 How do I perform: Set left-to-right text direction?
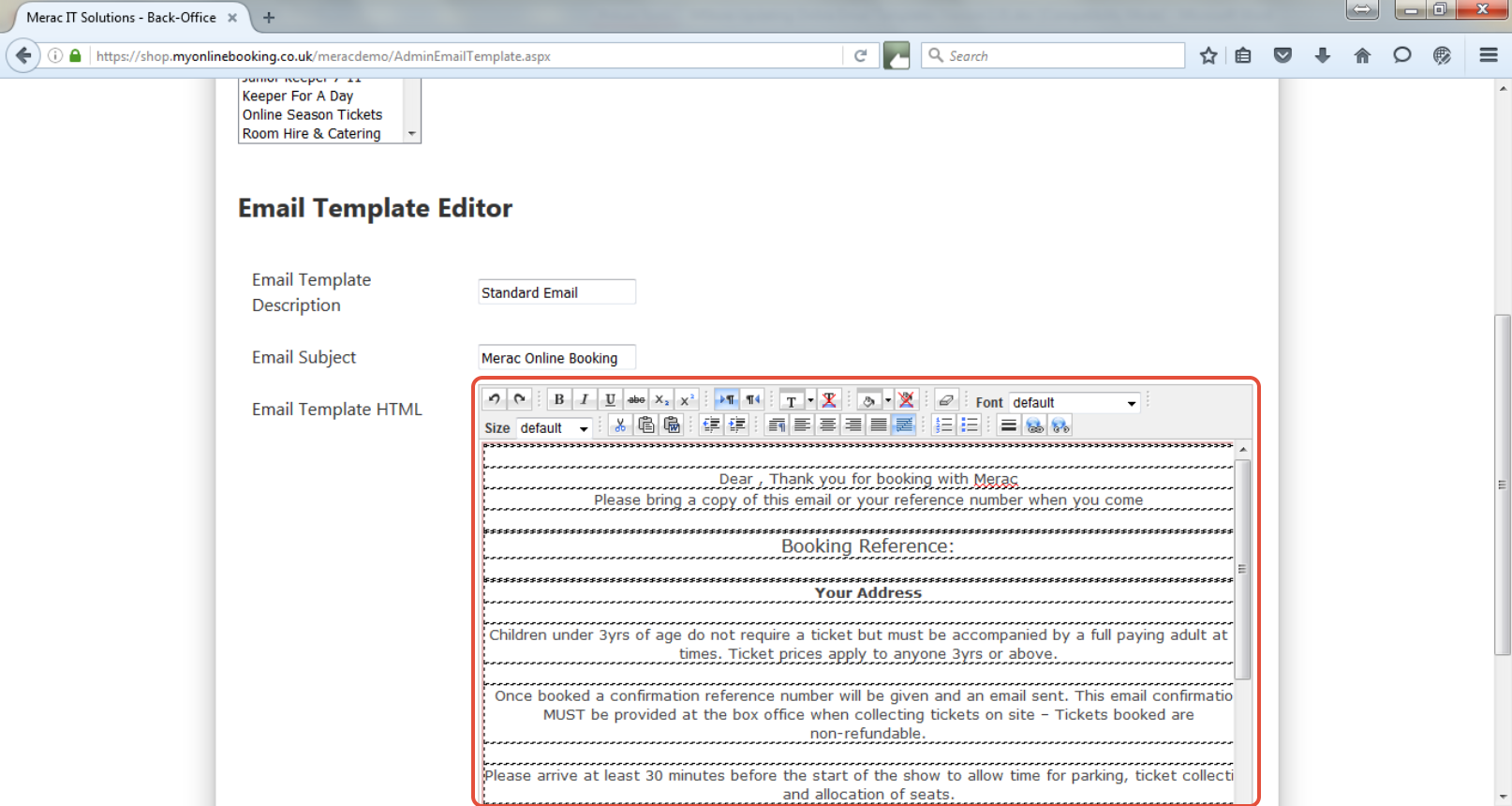point(727,400)
